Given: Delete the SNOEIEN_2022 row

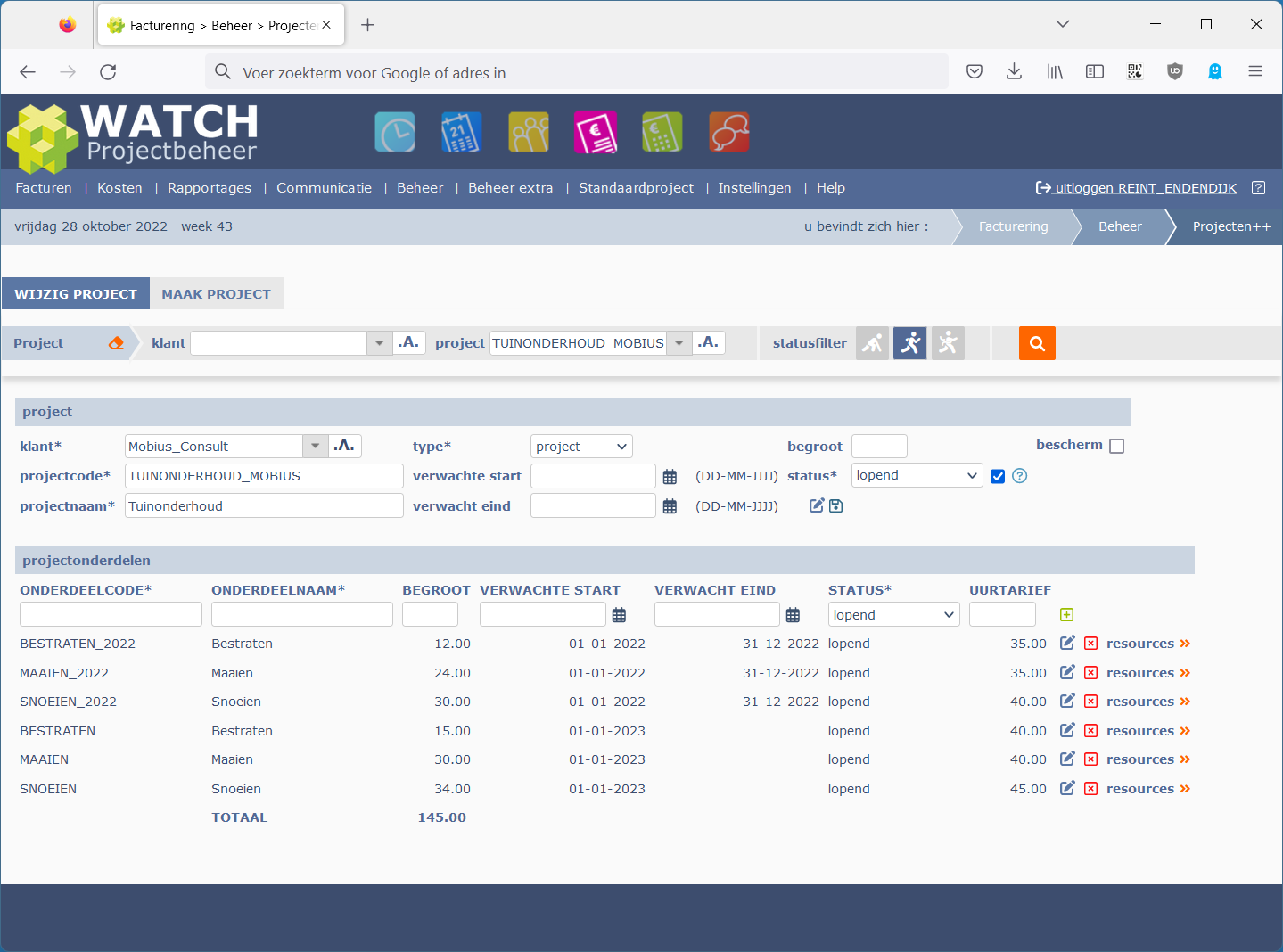Looking at the screenshot, I should coord(1090,702).
